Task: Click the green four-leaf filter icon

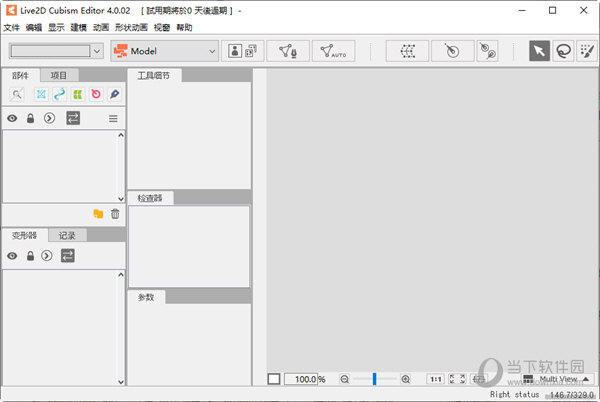Action: [x=78, y=94]
